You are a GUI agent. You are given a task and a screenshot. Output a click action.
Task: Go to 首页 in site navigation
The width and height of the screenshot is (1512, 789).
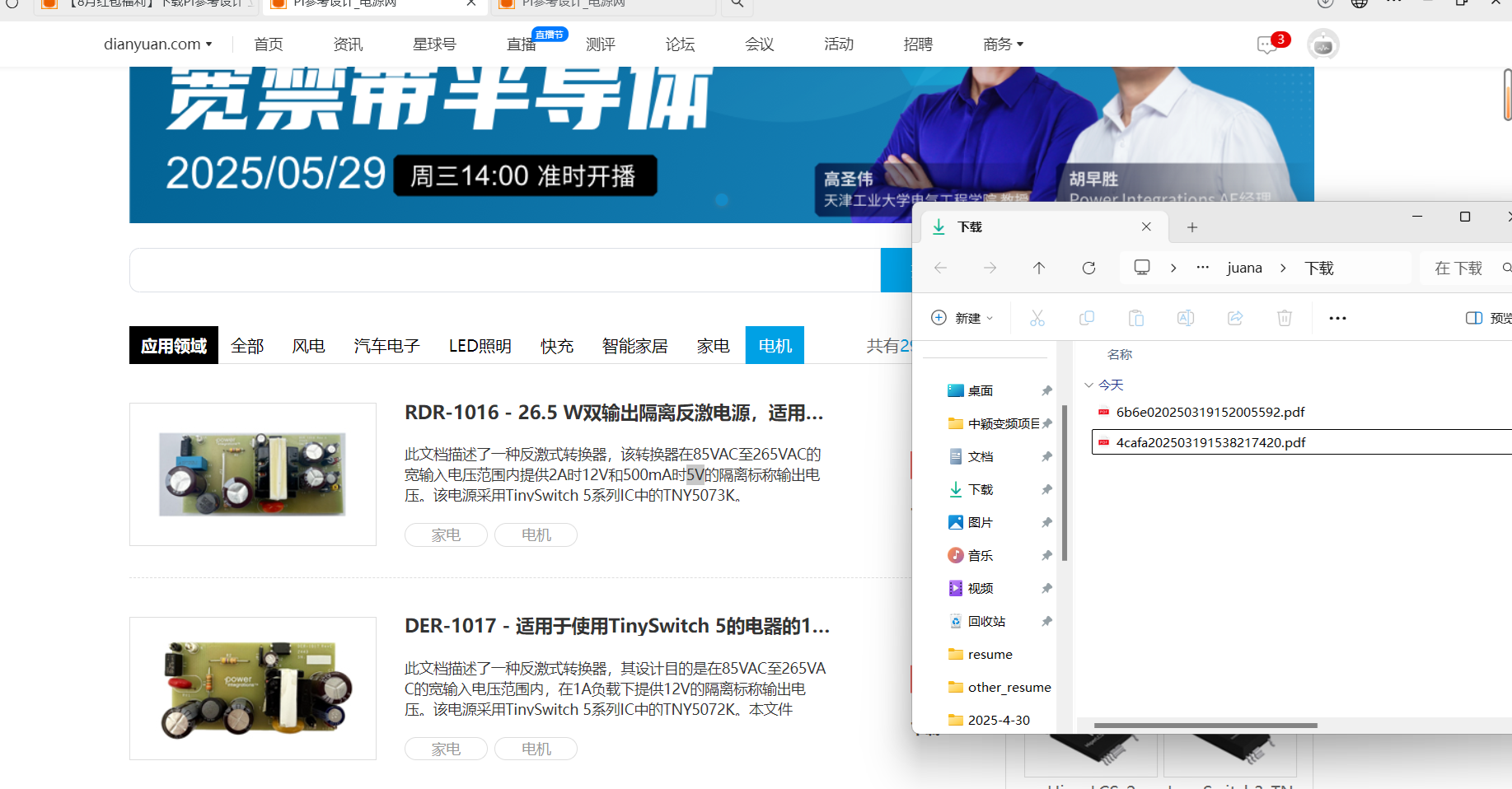[269, 44]
